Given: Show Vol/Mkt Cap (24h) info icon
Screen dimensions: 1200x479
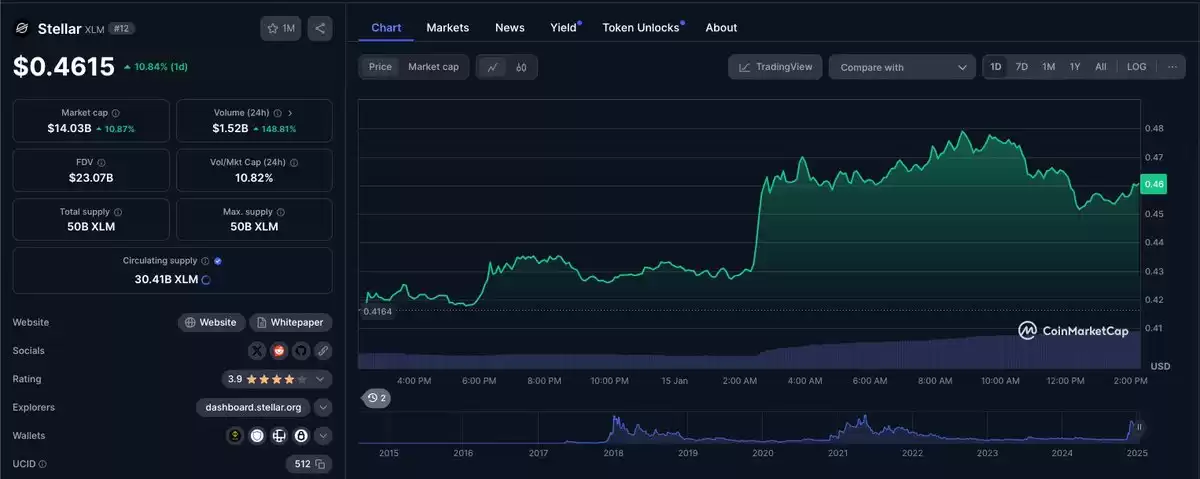Looking at the screenshot, I should coord(293,162).
